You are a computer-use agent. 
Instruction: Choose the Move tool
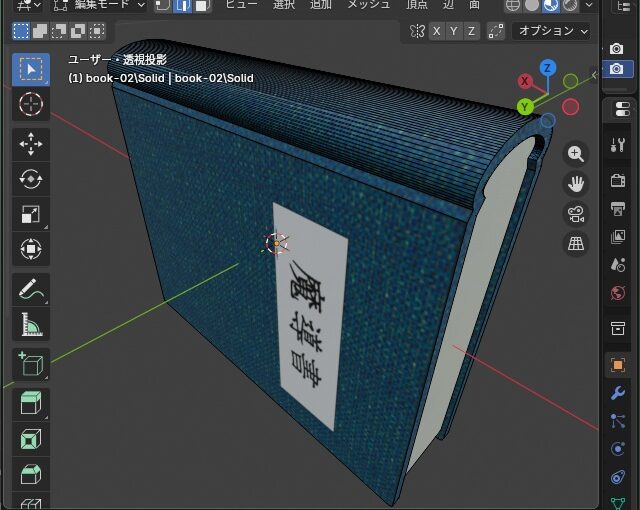coord(31,144)
